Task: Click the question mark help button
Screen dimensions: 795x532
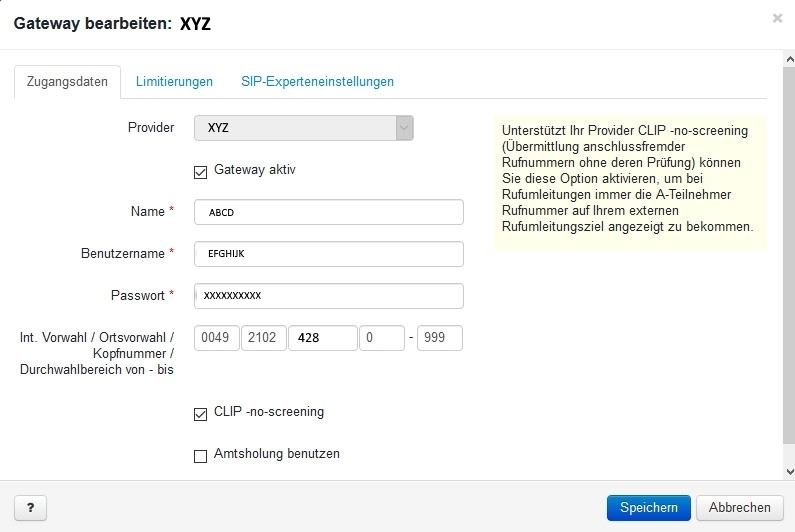Action: 31,508
